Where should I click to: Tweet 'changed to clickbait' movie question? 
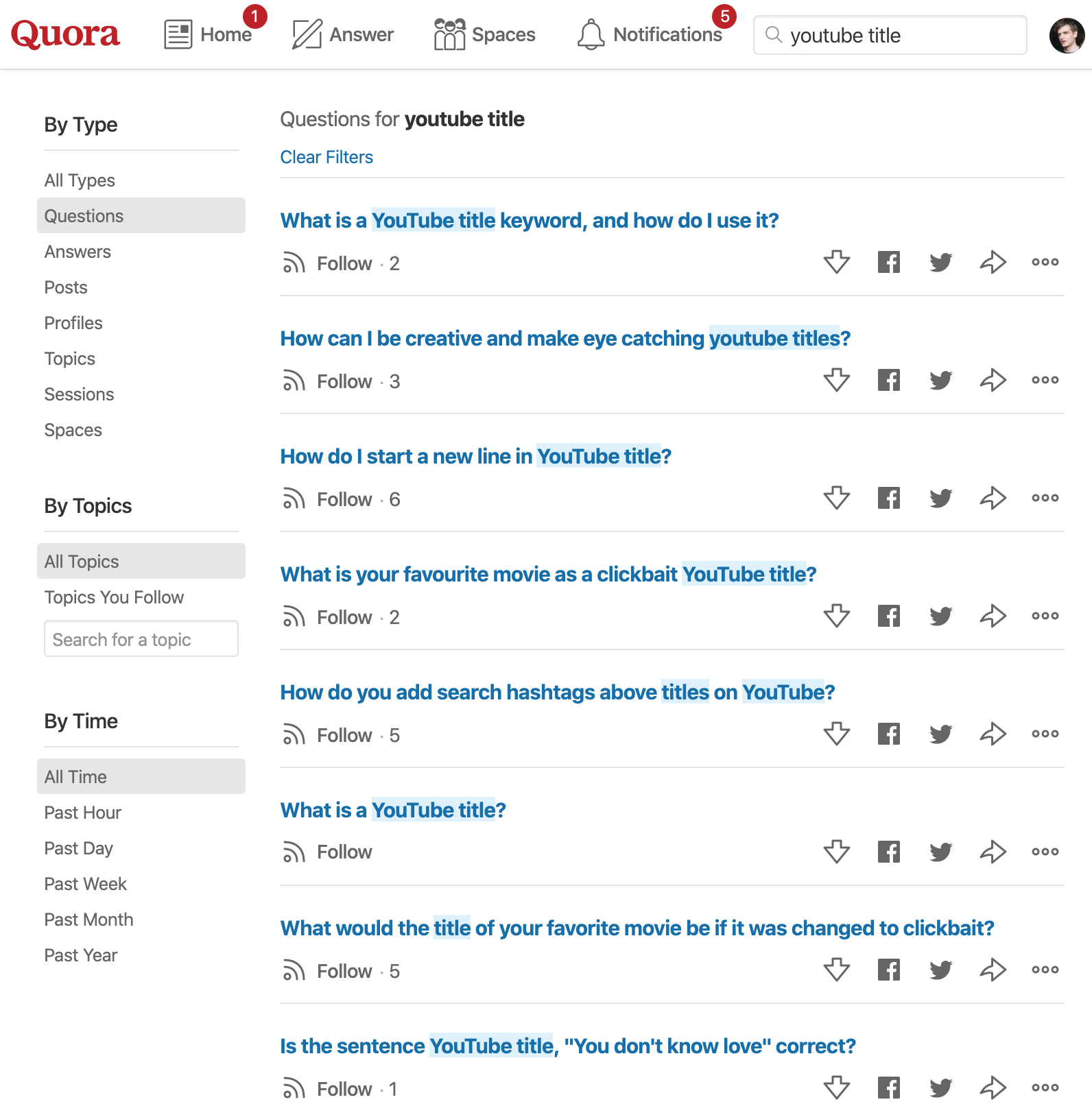pos(941,970)
